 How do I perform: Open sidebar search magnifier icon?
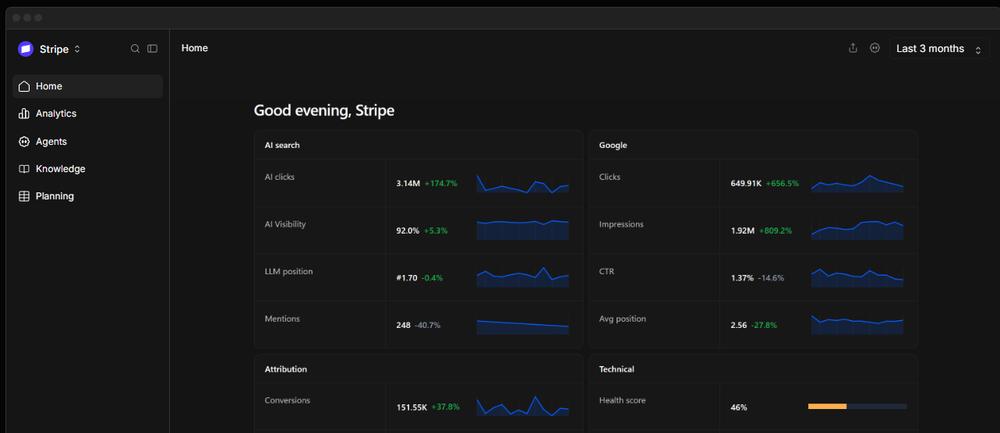click(x=135, y=48)
